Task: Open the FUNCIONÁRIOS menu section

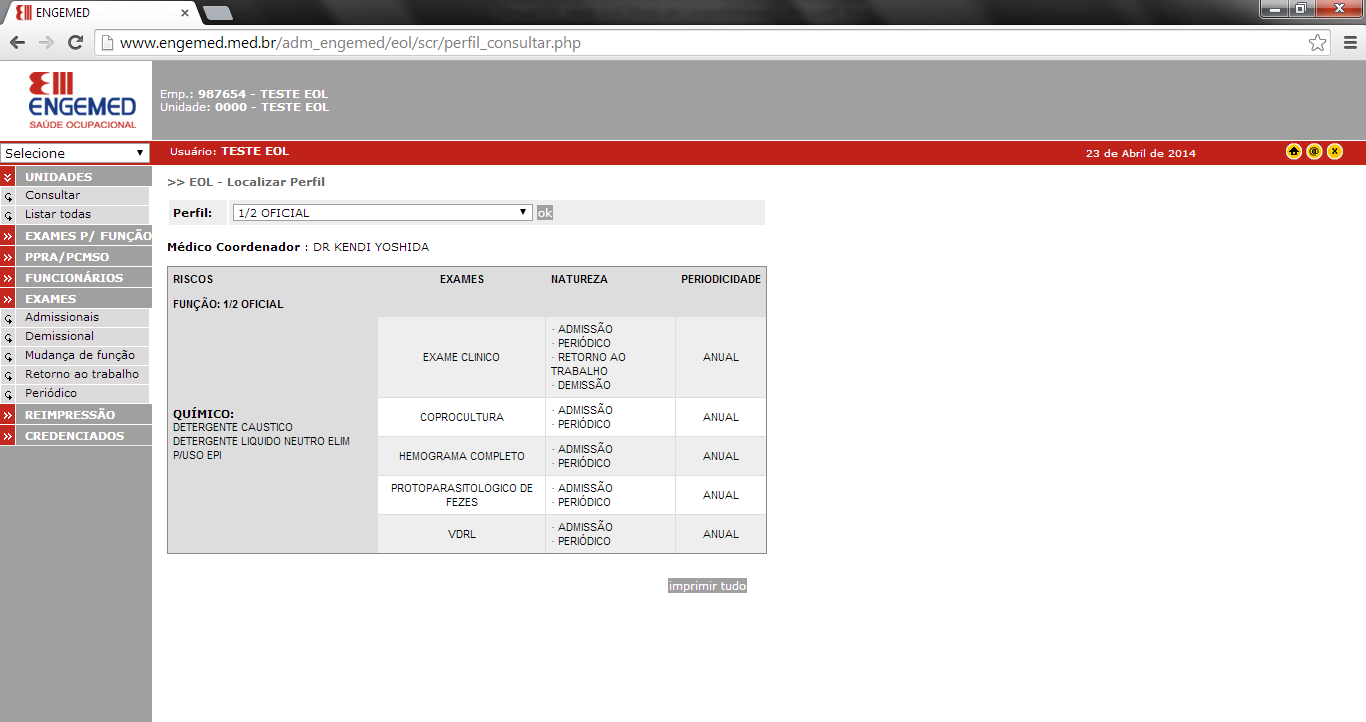Action: tap(74, 278)
